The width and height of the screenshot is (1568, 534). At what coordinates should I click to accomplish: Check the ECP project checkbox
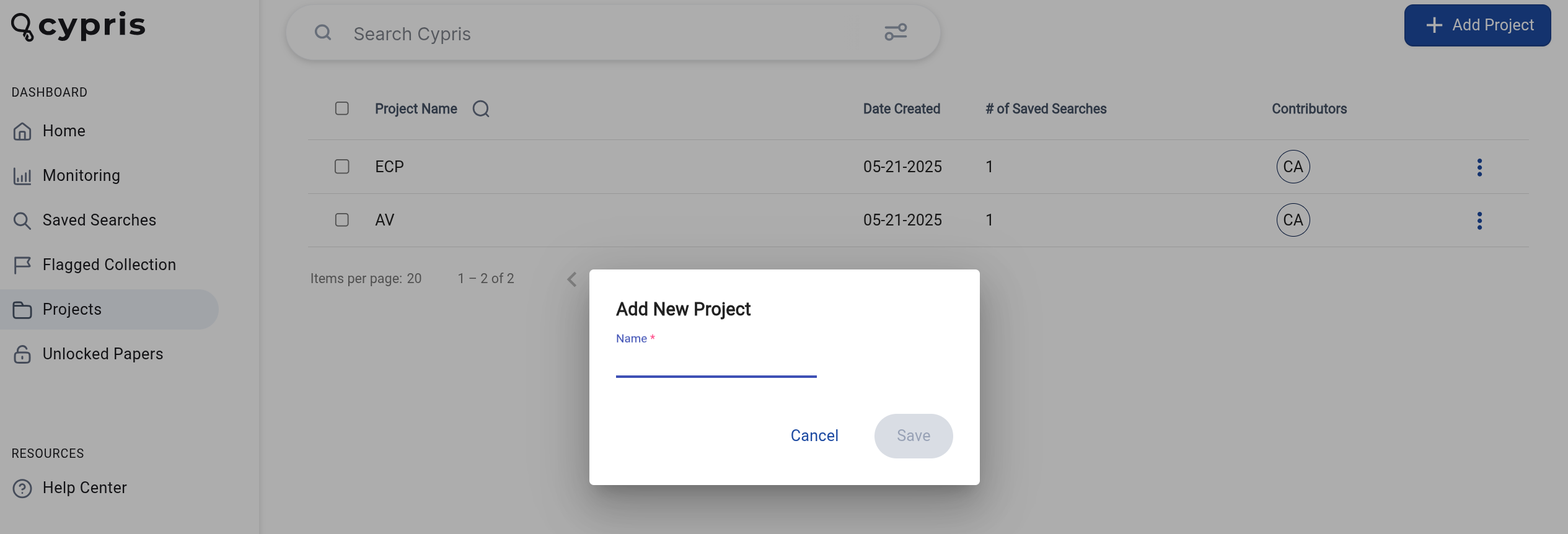tap(342, 167)
